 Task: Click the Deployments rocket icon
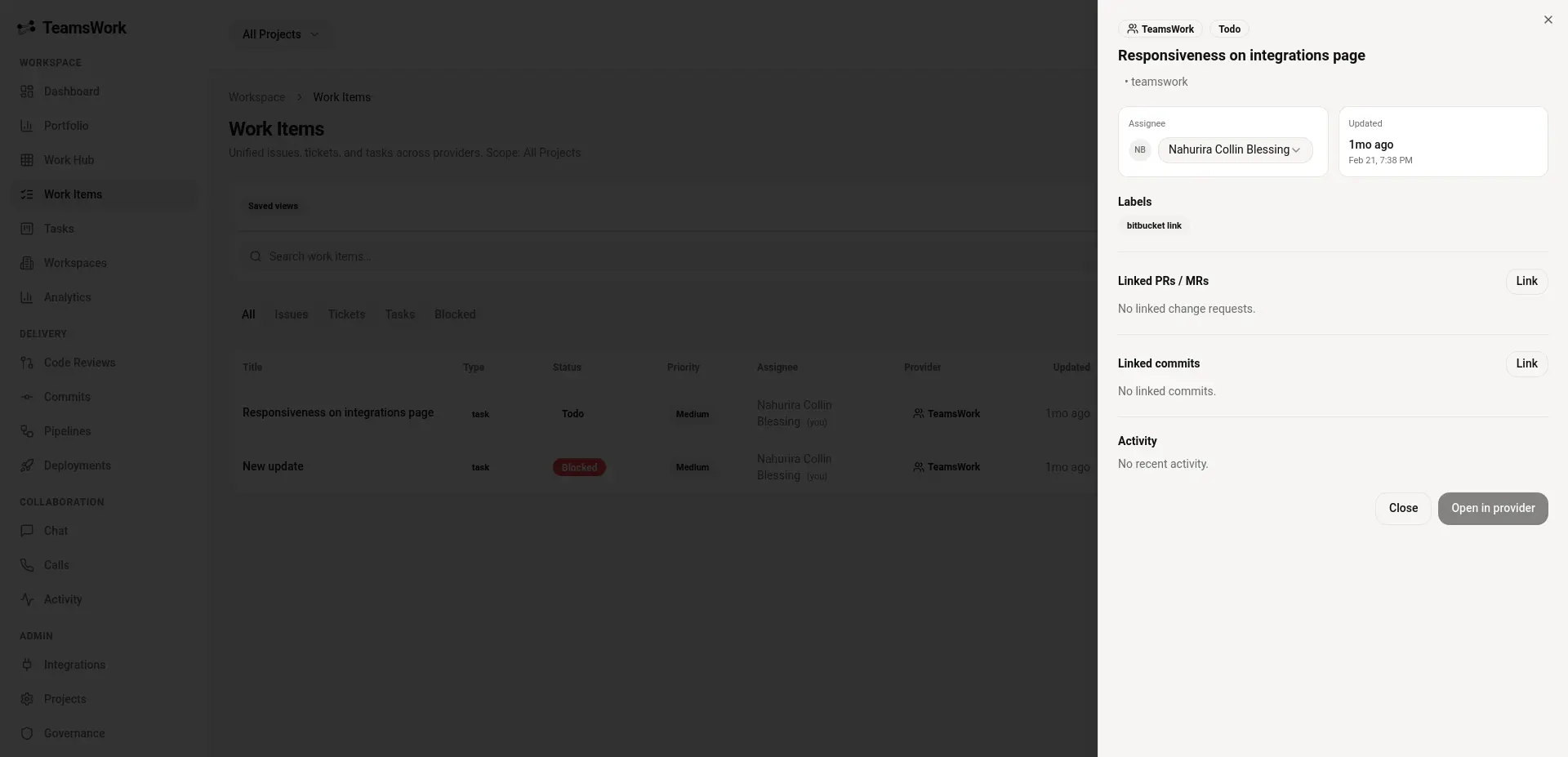click(27, 465)
